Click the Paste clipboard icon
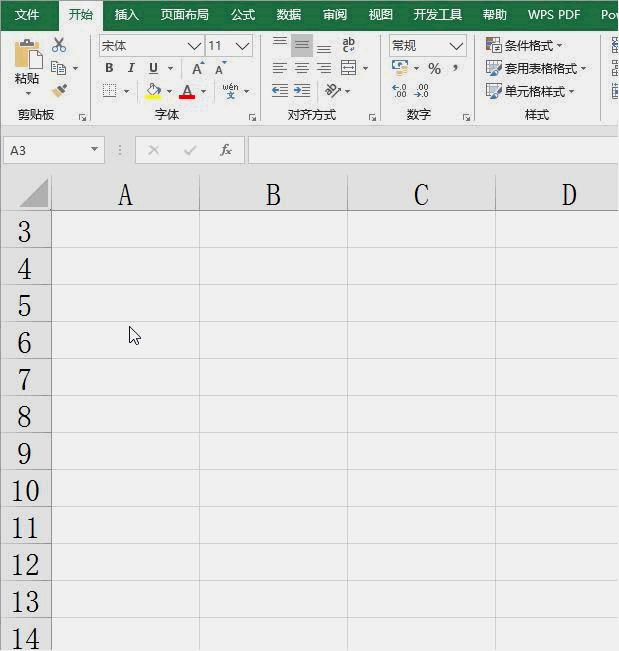The height and width of the screenshot is (651, 619). pos(27,60)
